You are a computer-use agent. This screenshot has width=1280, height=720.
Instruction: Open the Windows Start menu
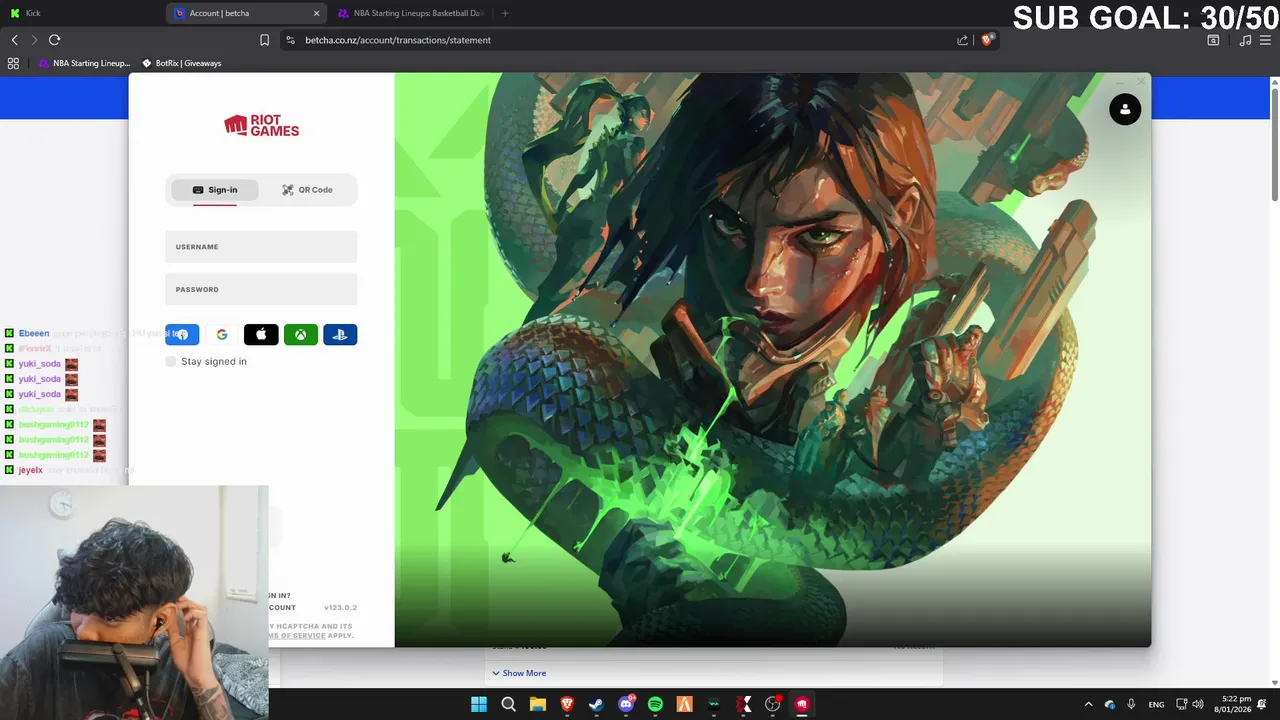[479, 704]
